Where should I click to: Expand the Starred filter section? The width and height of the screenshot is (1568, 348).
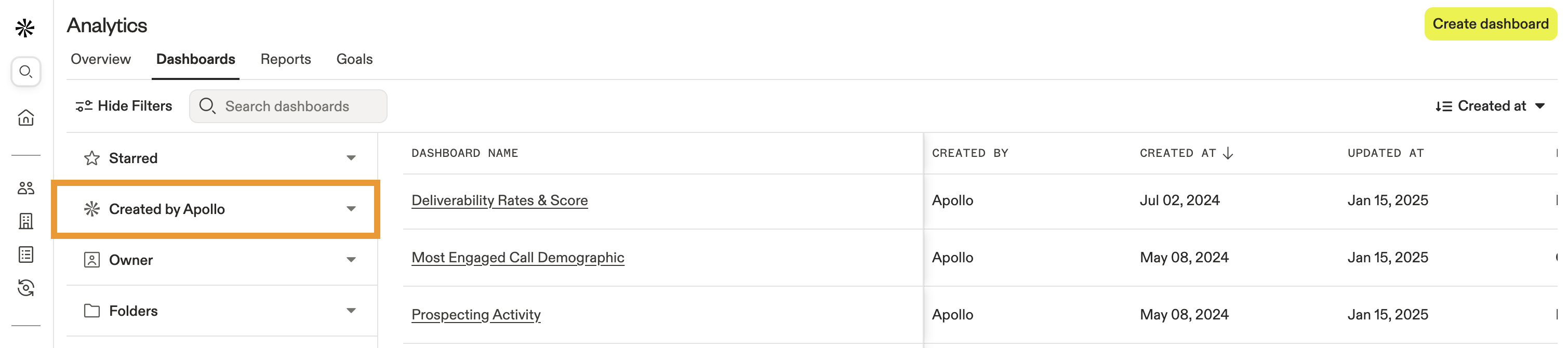tap(351, 158)
